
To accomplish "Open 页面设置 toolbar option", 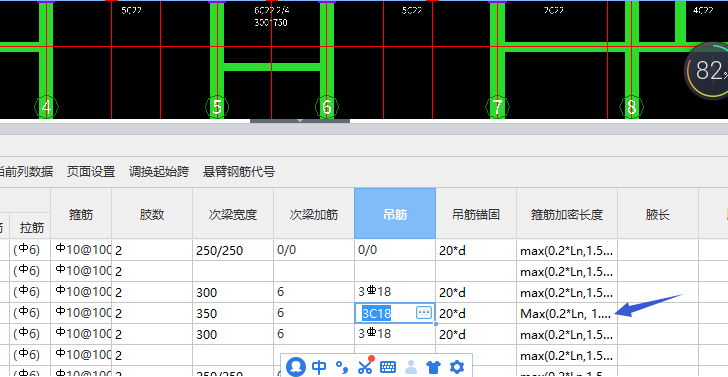I will coord(91,172).
